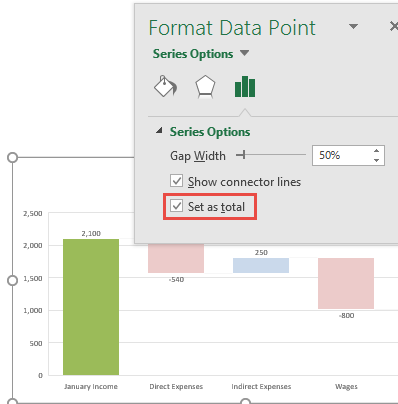
Task: Collapse the Series Options section triangle
Action: pos(159,130)
